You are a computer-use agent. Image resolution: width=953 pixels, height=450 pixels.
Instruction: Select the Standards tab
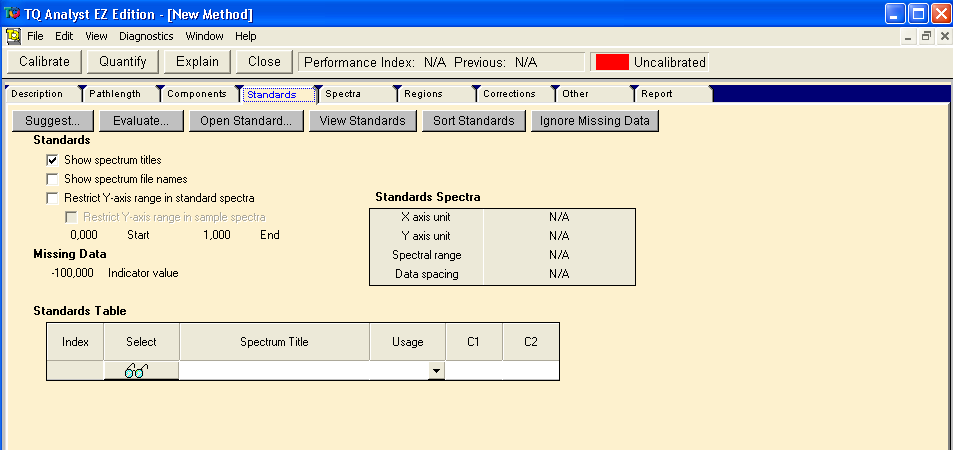point(278,94)
